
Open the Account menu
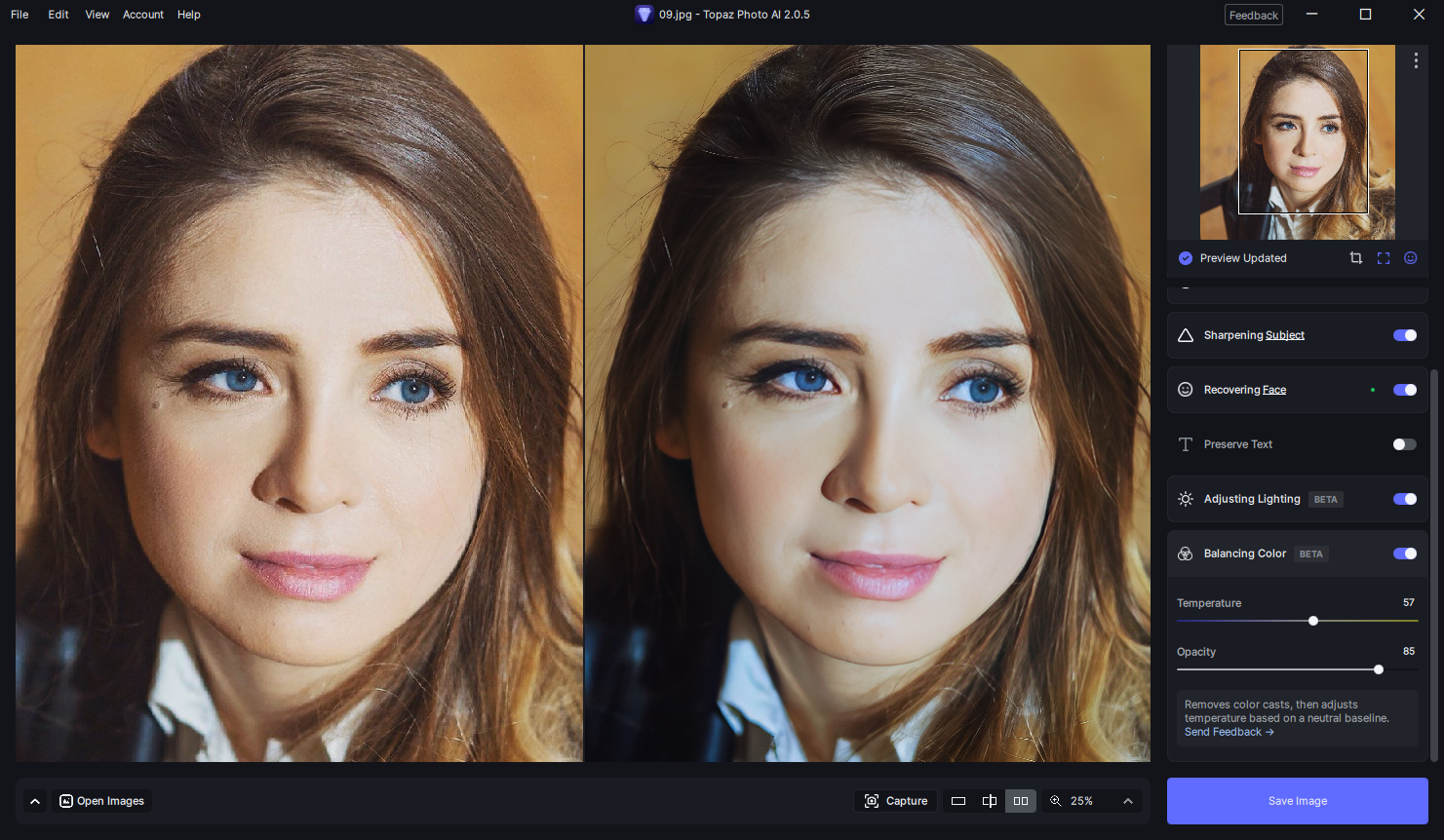point(143,15)
